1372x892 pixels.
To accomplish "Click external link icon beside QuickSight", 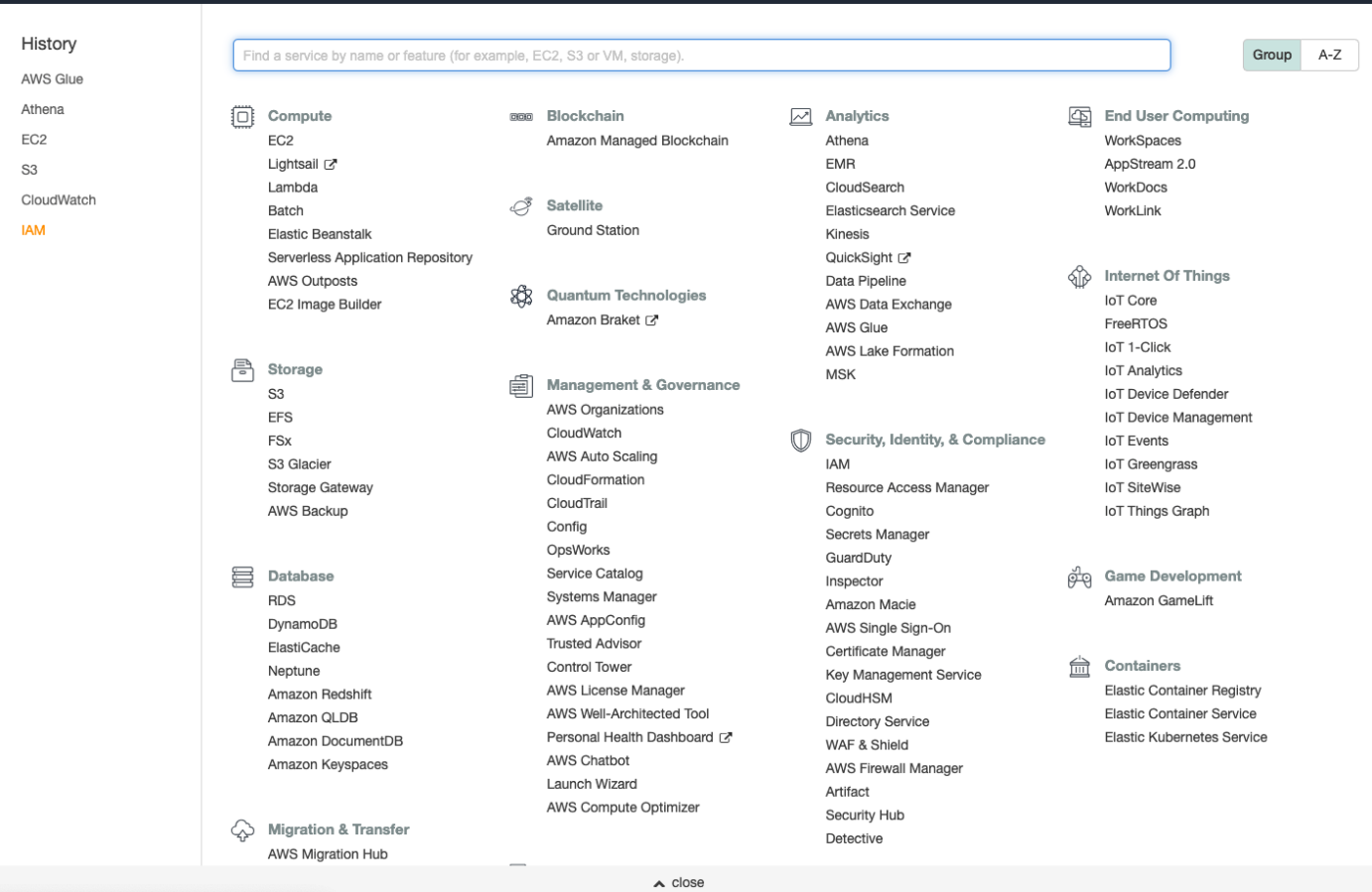I will (x=904, y=258).
